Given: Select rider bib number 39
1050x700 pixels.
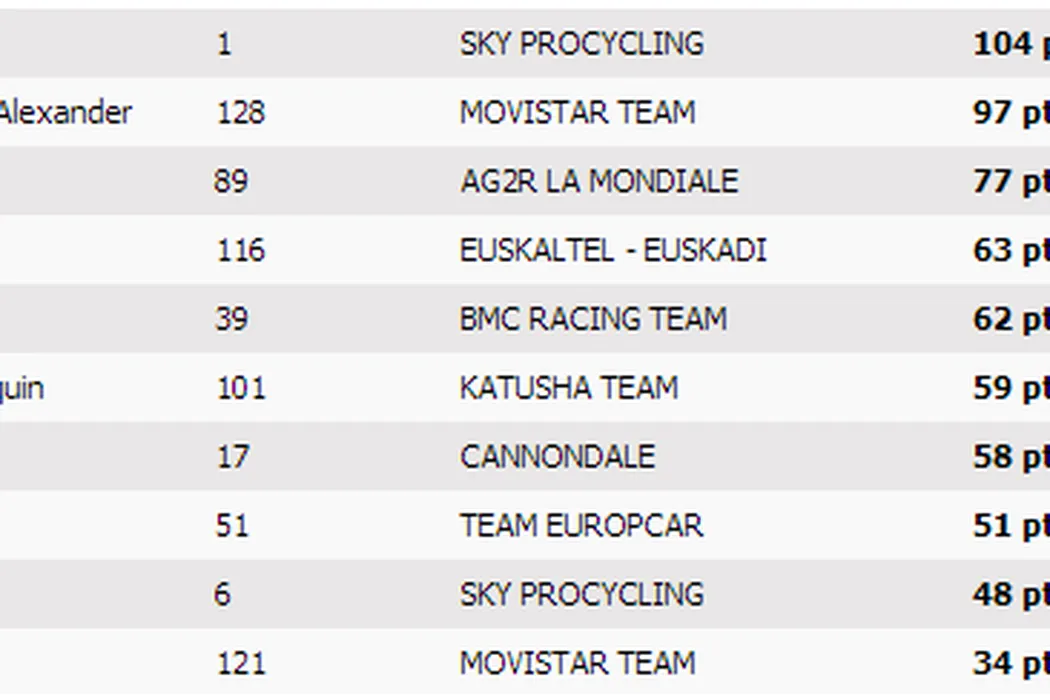Looking at the screenshot, I should coord(232,319).
